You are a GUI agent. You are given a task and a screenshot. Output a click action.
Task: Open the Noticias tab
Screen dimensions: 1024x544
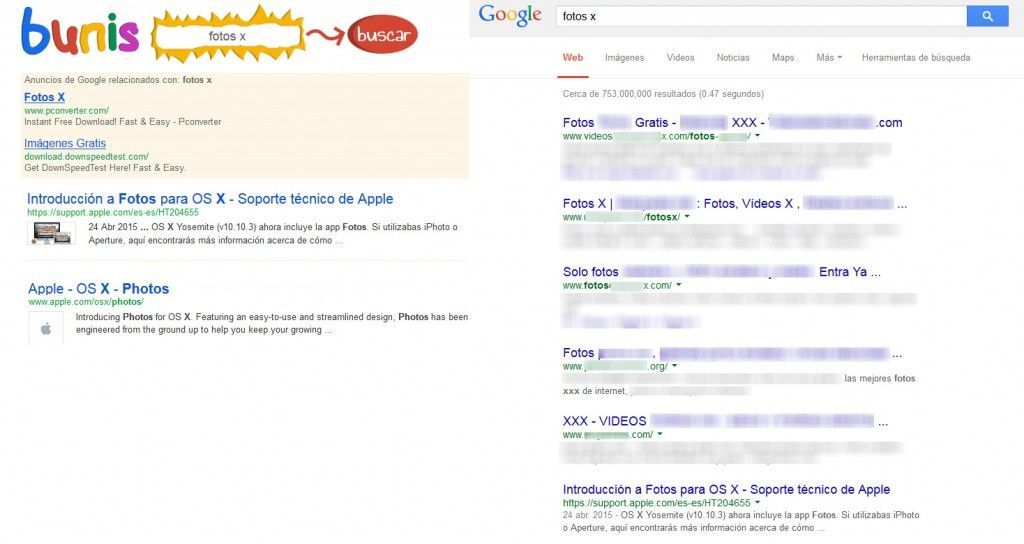733,57
